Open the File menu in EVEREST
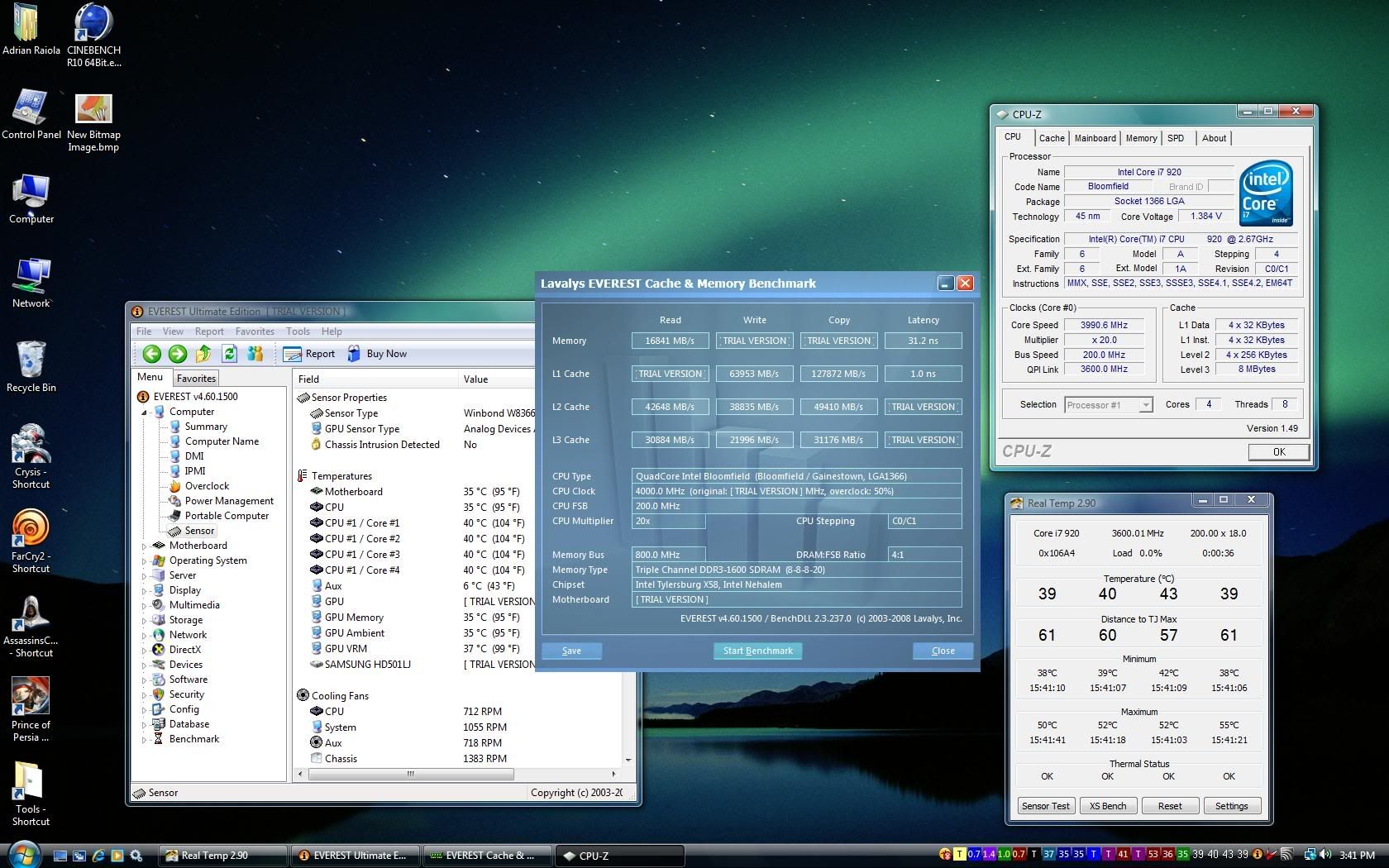Screen dimensions: 1389x868 coord(144,331)
